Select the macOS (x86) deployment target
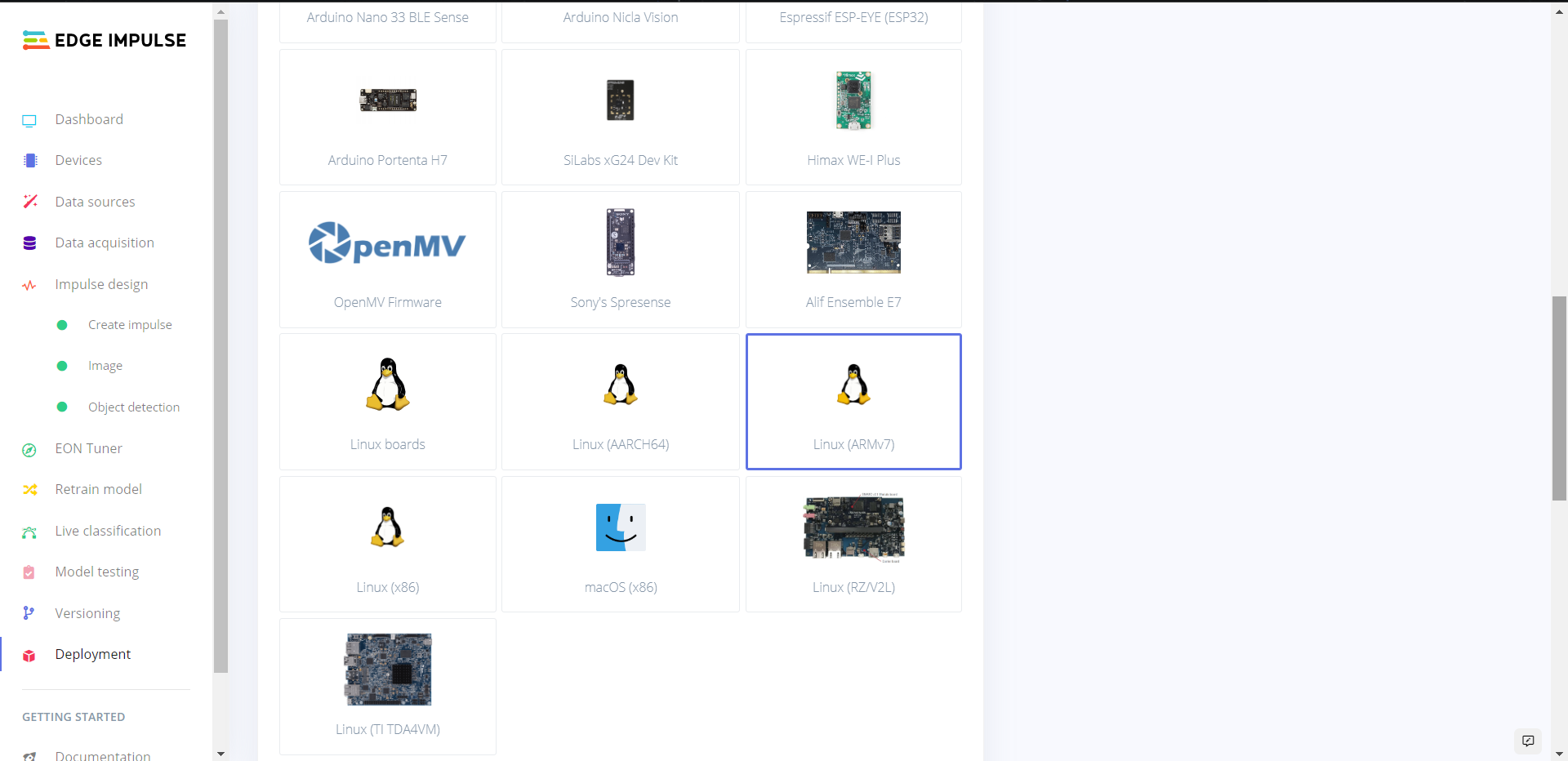Screen dimensions: 1568x761 [621, 544]
